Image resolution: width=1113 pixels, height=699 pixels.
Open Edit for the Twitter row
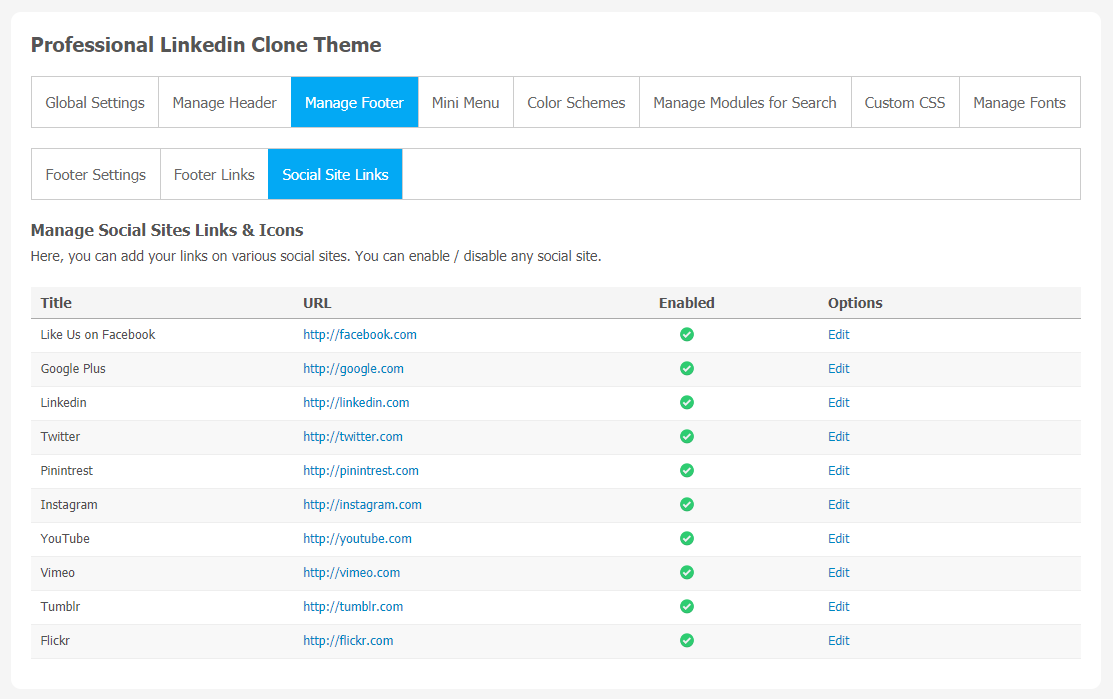pos(838,437)
